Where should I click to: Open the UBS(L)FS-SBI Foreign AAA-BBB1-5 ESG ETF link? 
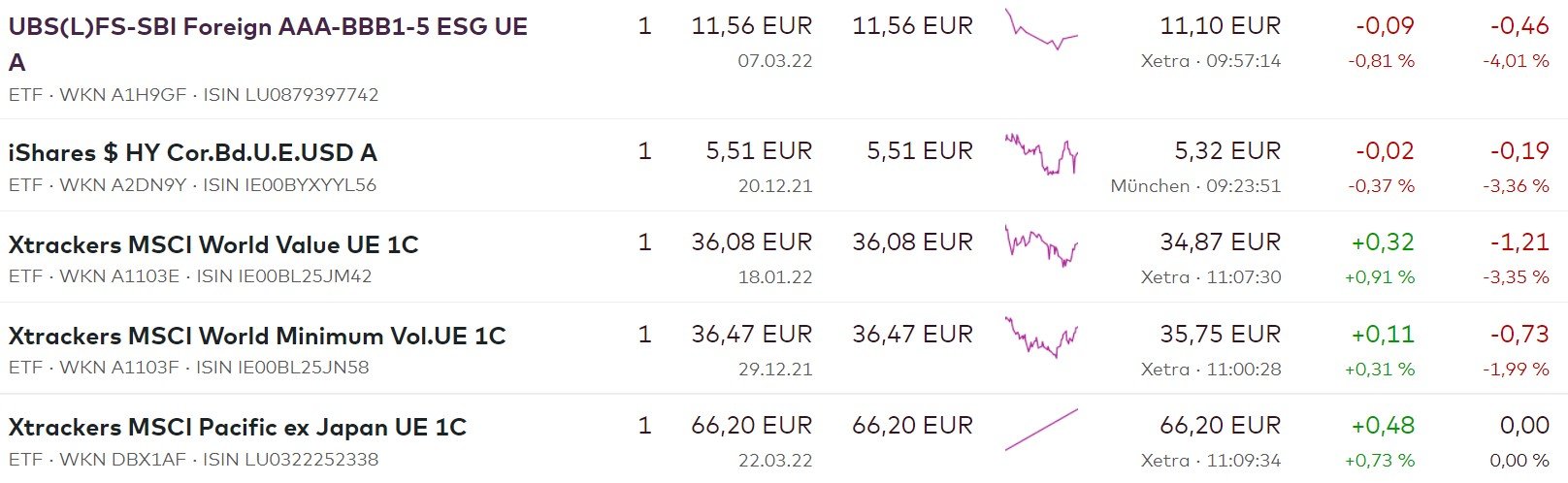(x=268, y=27)
